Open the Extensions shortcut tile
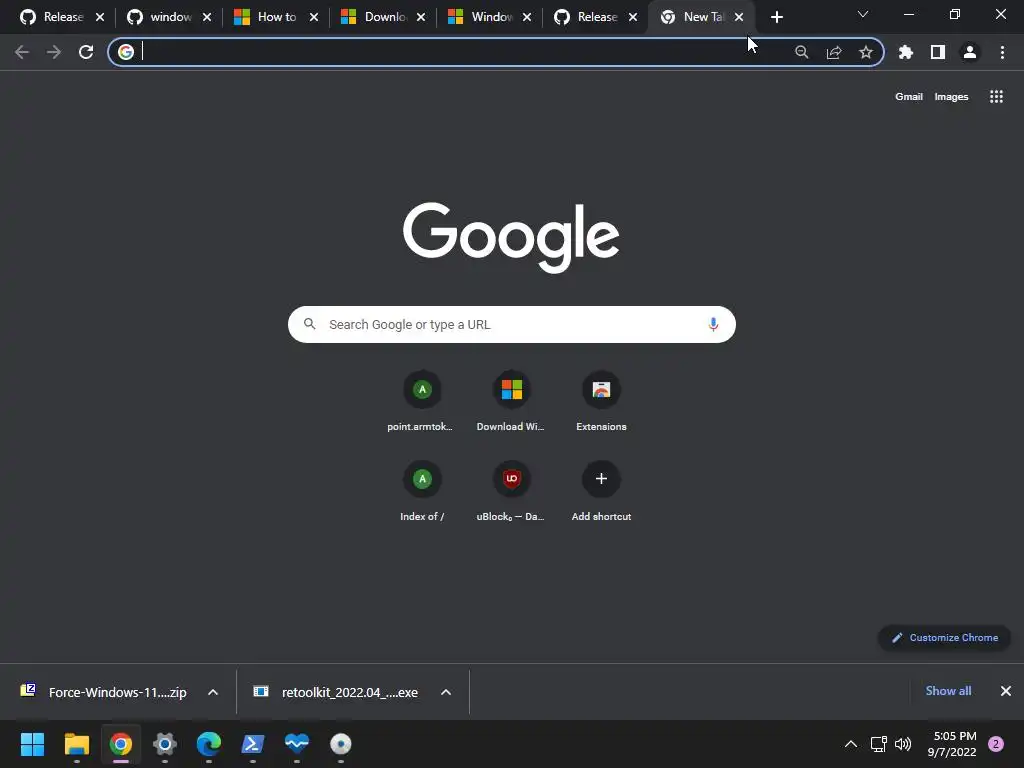Image resolution: width=1024 pixels, height=768 pixels. (601, 400)
